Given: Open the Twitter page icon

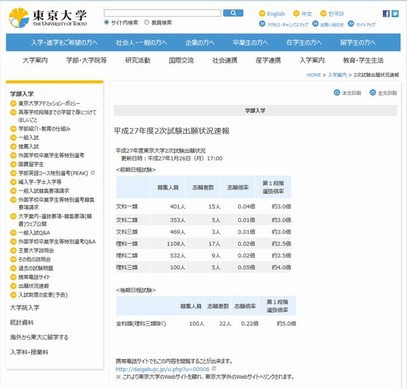Looking at the screenshot, I should (x=395, y=14).
